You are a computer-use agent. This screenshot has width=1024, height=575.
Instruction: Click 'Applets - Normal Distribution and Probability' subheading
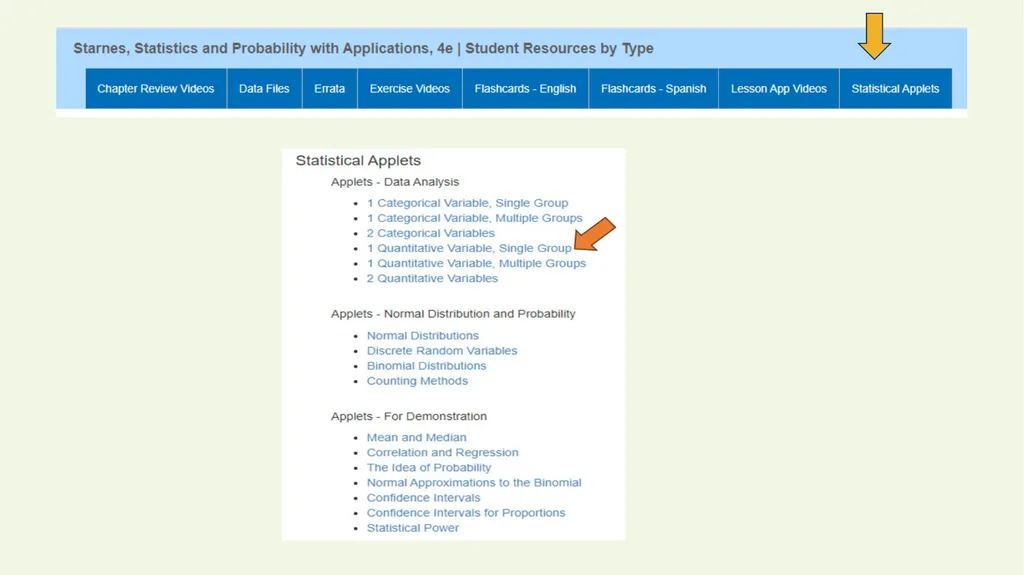click(453, 314)
